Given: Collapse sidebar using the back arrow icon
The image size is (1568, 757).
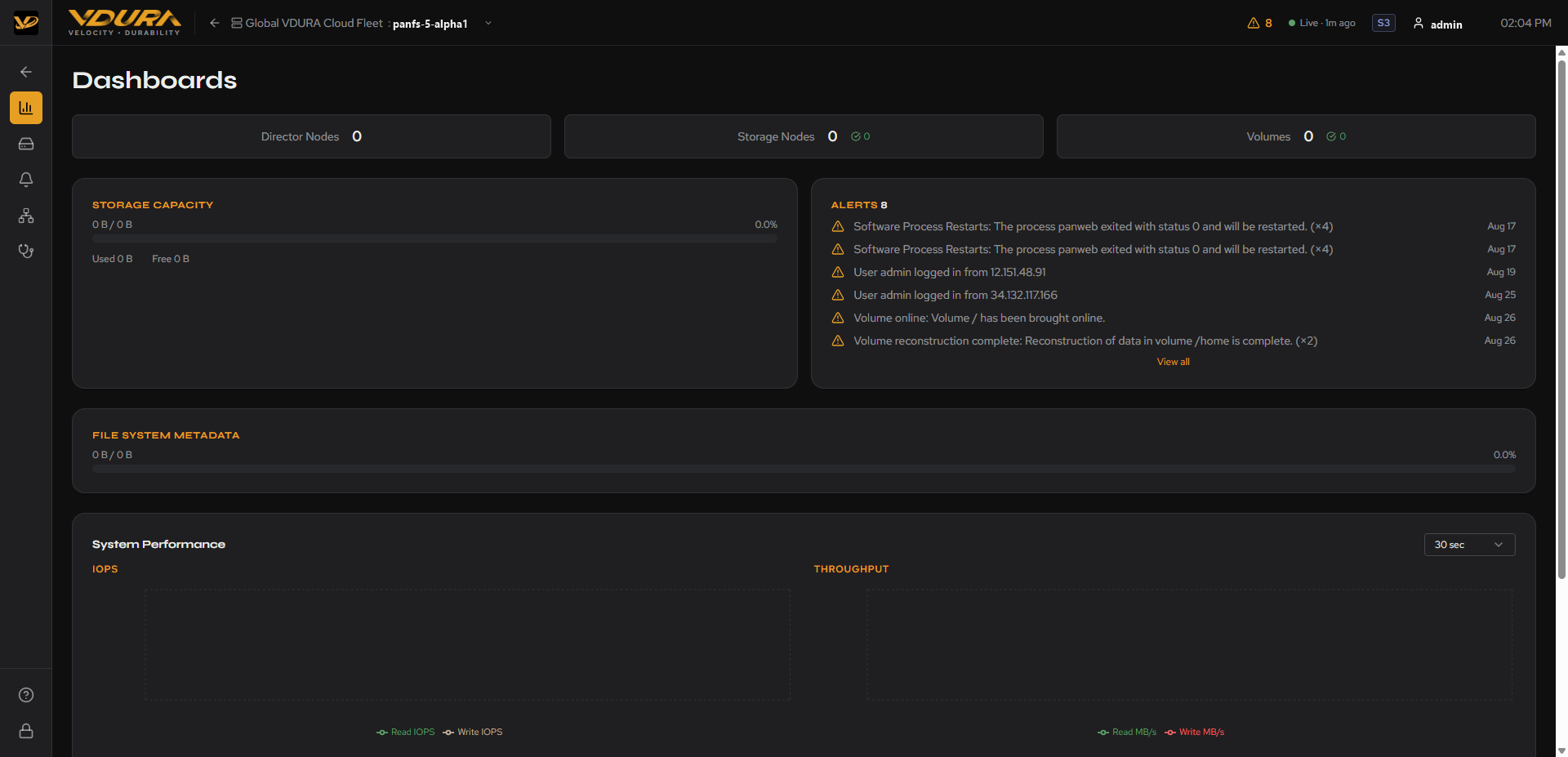Looking at the screenshot, I should point(26,72).
